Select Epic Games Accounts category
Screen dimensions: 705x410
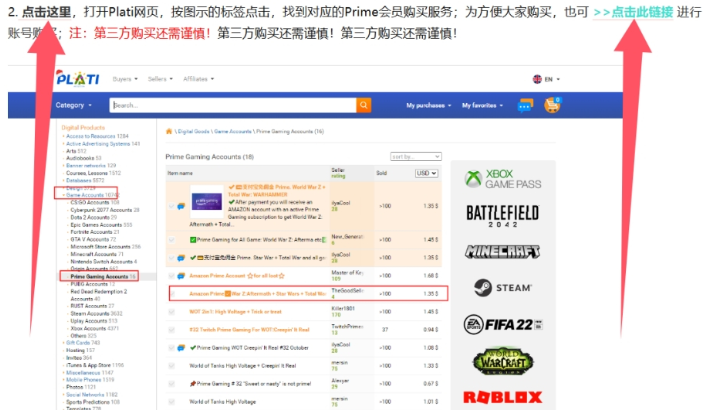(96, 225)
